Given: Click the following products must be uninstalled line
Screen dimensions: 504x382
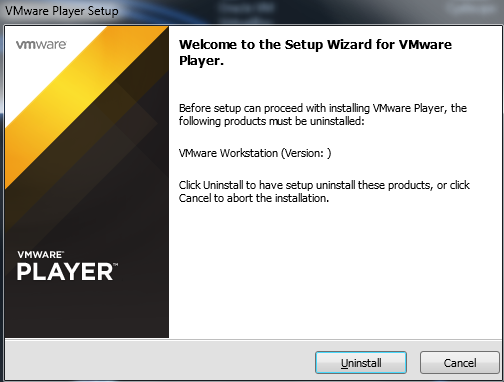Looking at the screenshot, I should [272, 121].
